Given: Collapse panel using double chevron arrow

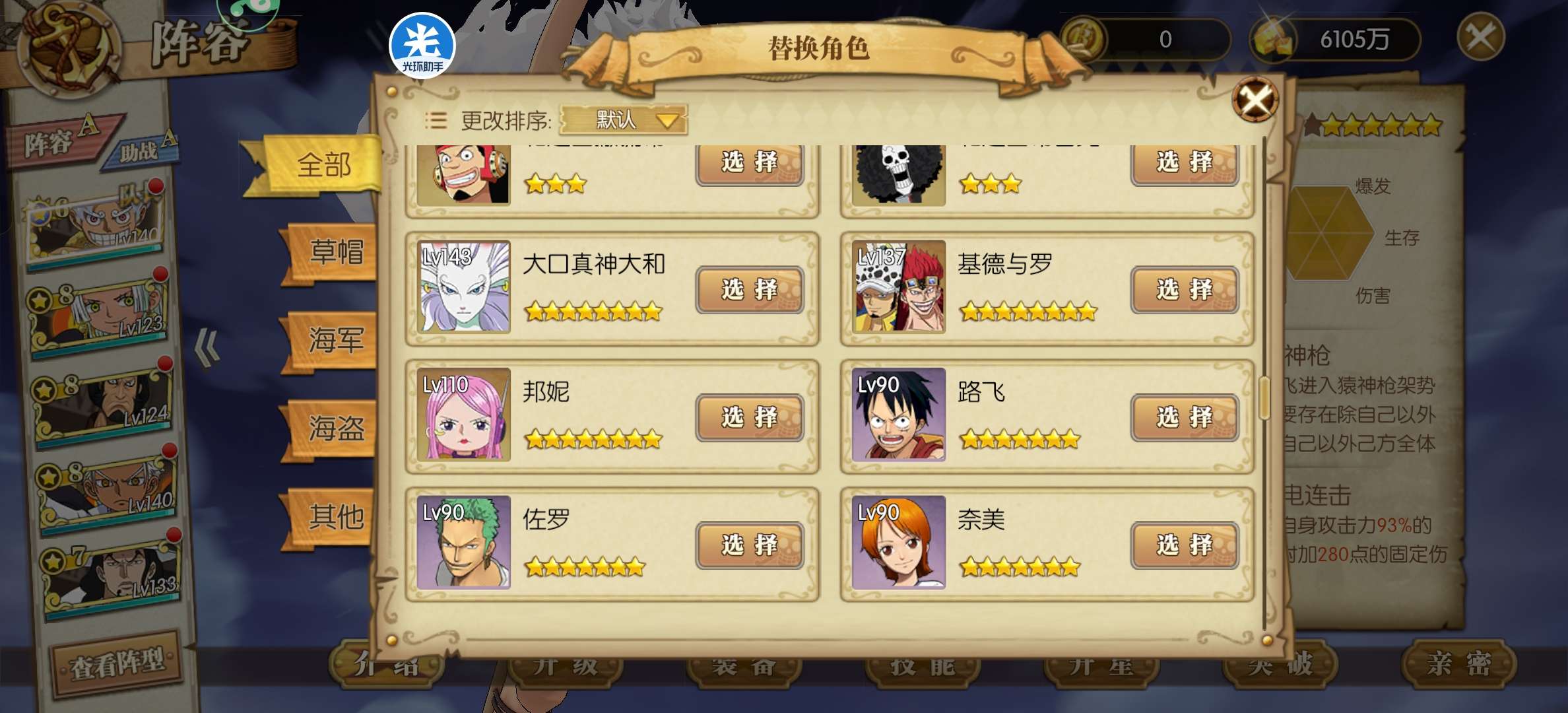Looking at the screenshot, I should coord(207,347).
